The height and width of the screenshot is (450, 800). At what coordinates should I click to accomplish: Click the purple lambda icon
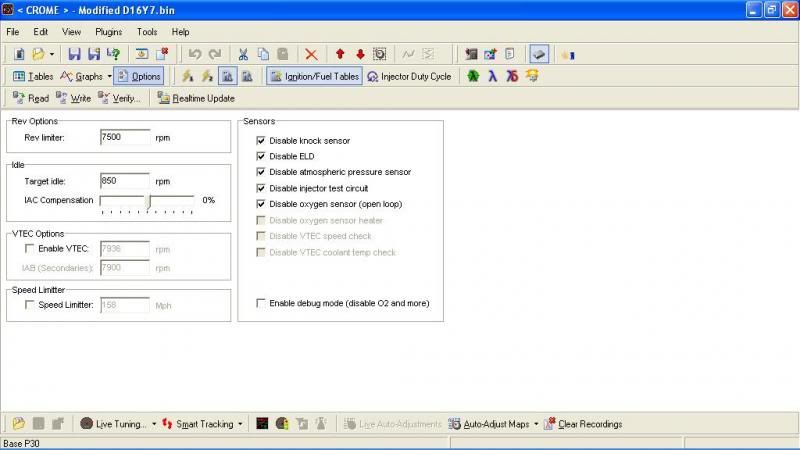coord(493,76)
